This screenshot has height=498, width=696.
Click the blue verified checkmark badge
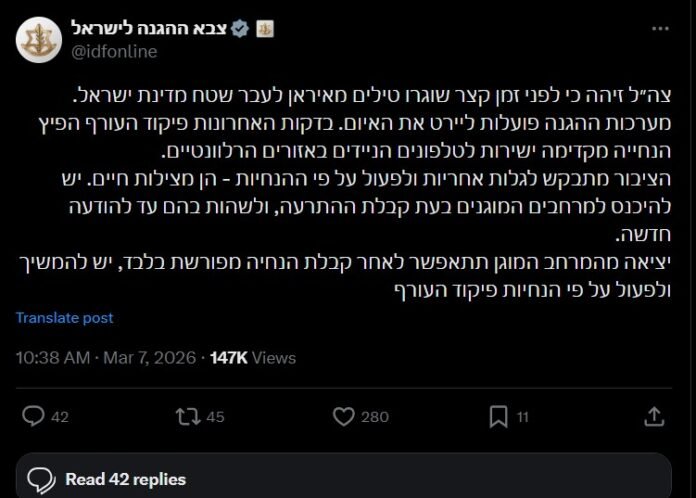click(x=240, y=28)
